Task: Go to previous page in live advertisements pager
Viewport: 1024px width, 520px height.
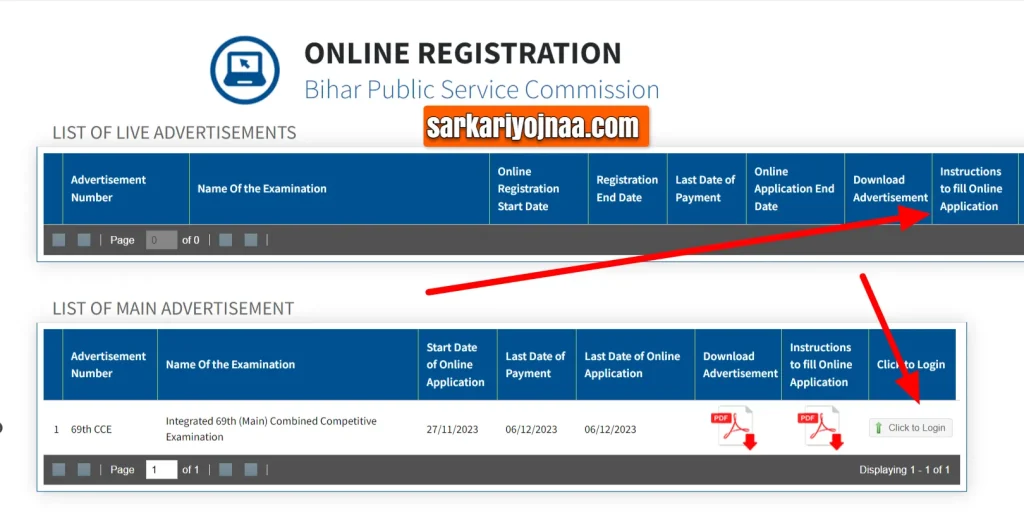Action: (84, 240)
